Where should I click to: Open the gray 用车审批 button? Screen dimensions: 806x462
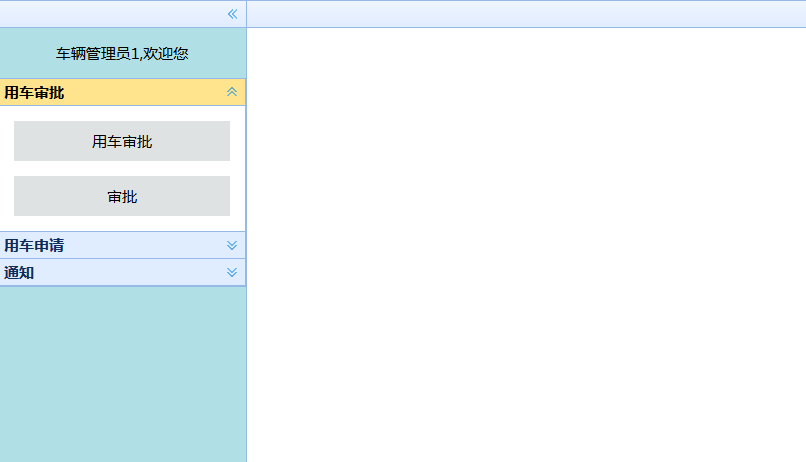[122, 141]
